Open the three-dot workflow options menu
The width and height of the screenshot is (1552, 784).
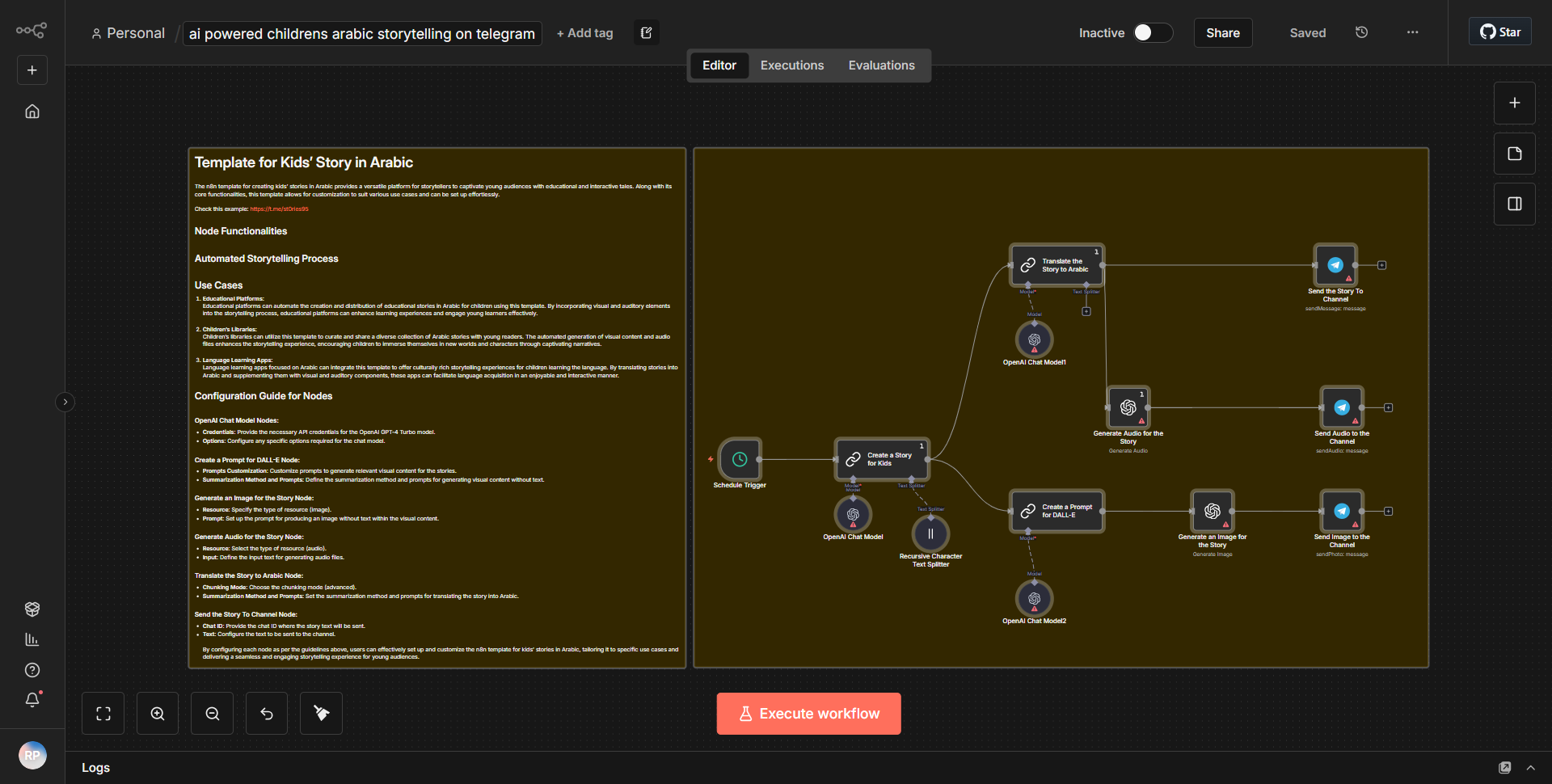point(1413,32)
